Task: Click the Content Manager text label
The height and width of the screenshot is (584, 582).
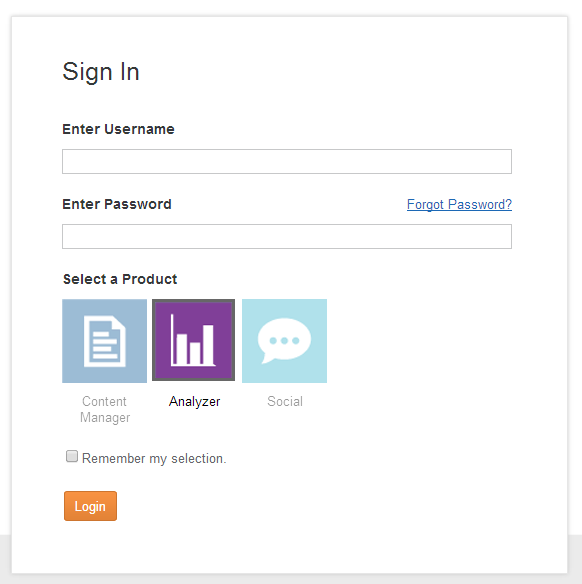Action: tap(105, 409)
